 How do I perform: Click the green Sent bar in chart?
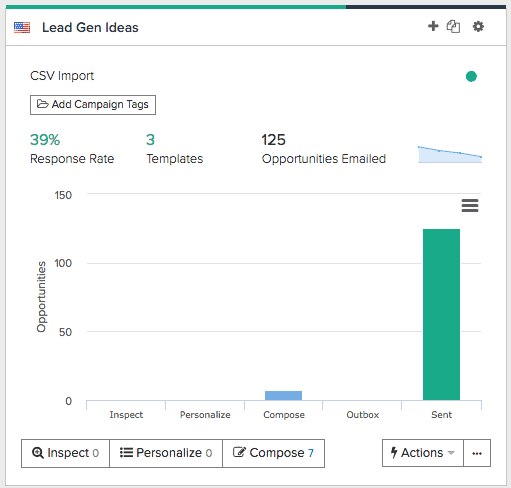pyautogui.click(x=441, y=314)
